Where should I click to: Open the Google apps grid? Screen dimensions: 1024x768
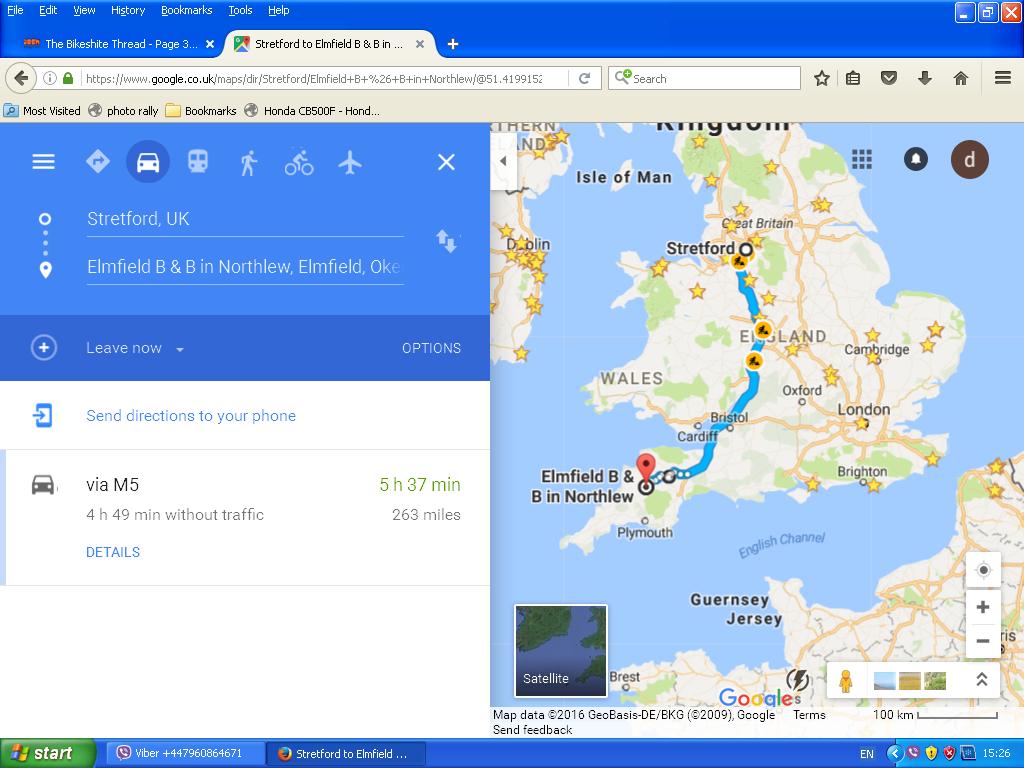[x=862, y=159]
